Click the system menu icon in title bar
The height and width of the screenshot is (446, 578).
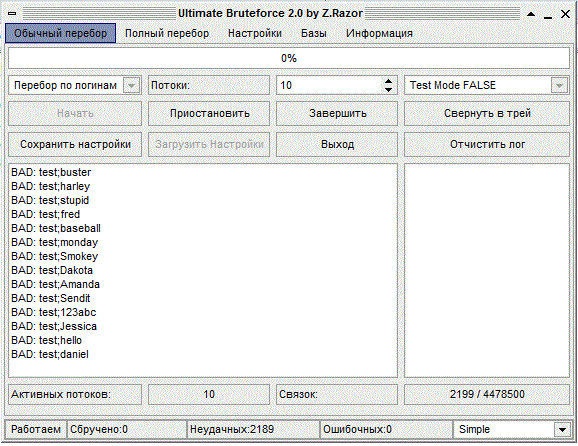pyautogui.click(x=12, y=14)
